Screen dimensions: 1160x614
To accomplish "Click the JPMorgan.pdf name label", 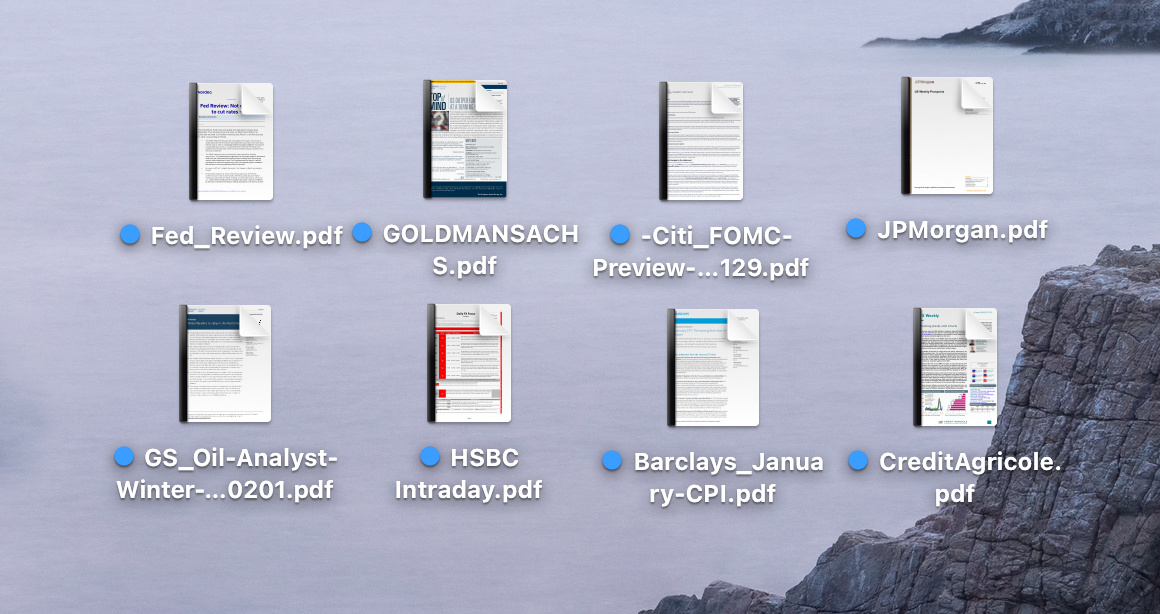I will point(961,230).
